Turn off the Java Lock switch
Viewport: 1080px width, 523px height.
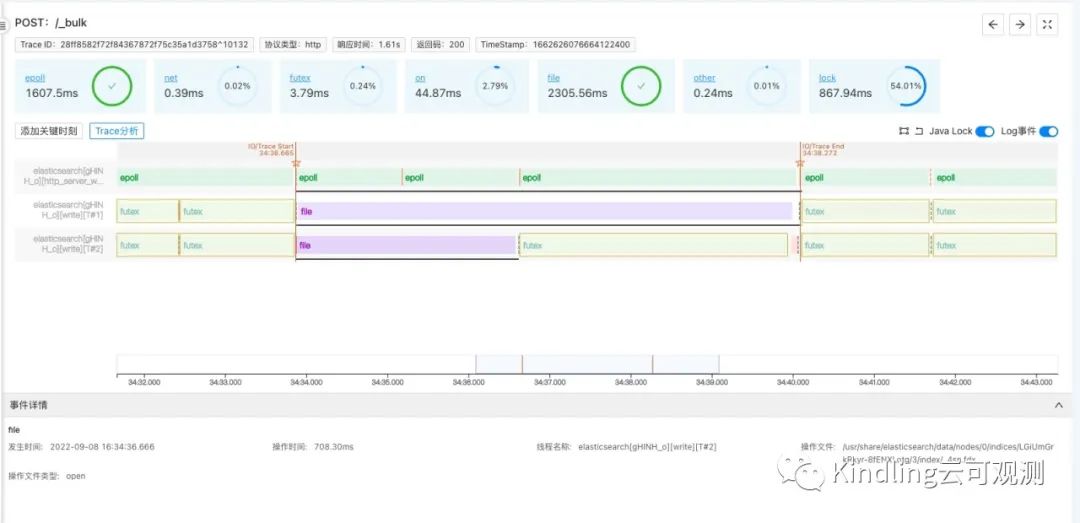tap(985, 132)
